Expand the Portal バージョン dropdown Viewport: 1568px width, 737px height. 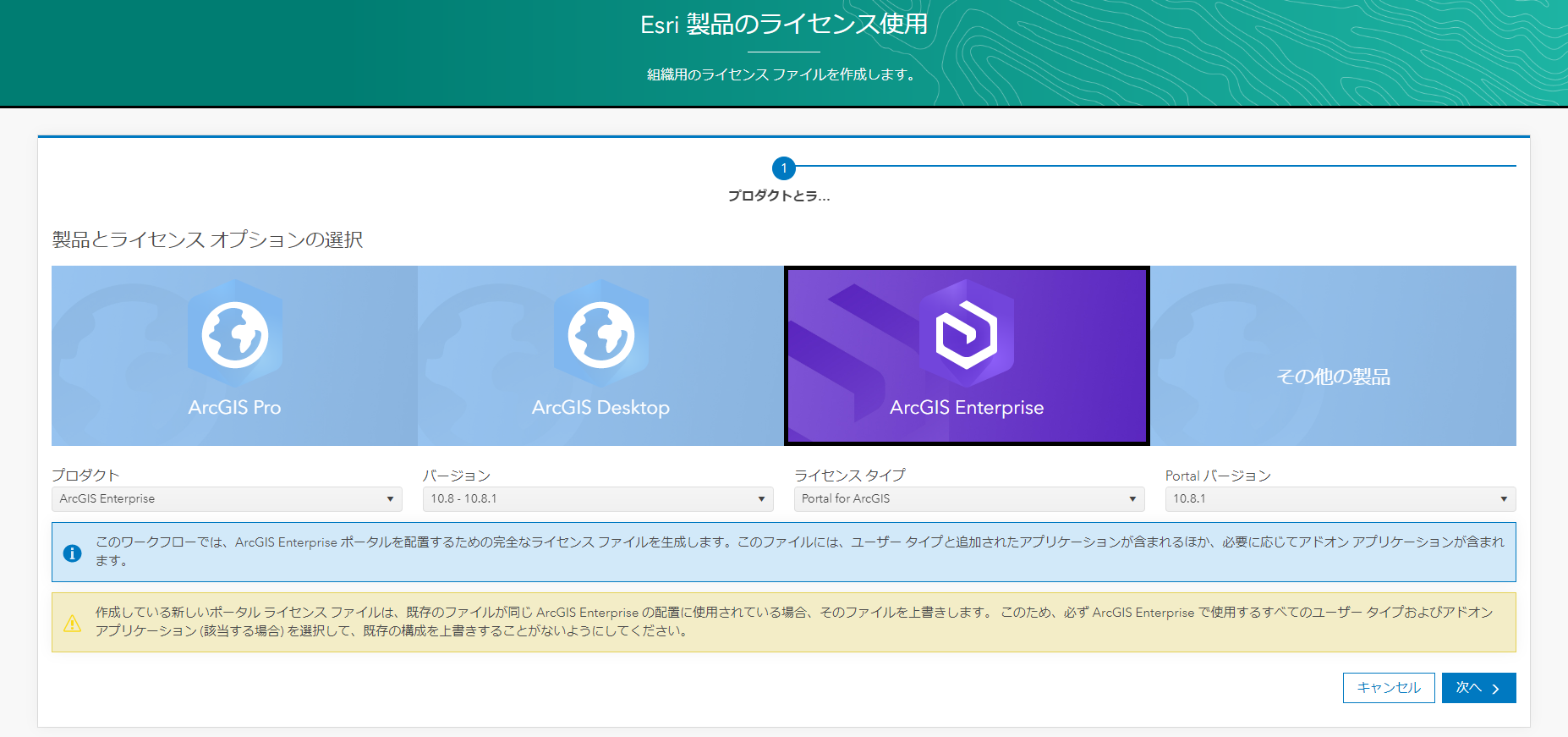(1340, 499)
